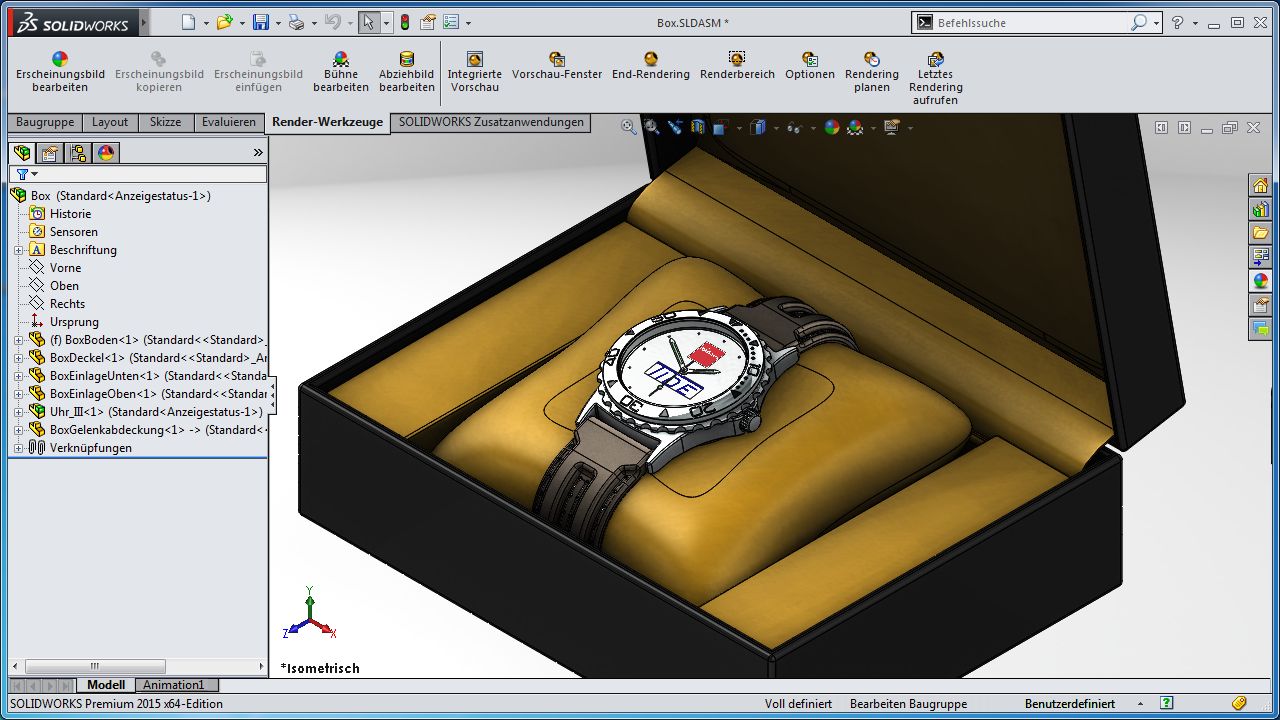Open File Explorer folder in task pane
The height and width of the screenshot is (720, 1280).
1260,233
